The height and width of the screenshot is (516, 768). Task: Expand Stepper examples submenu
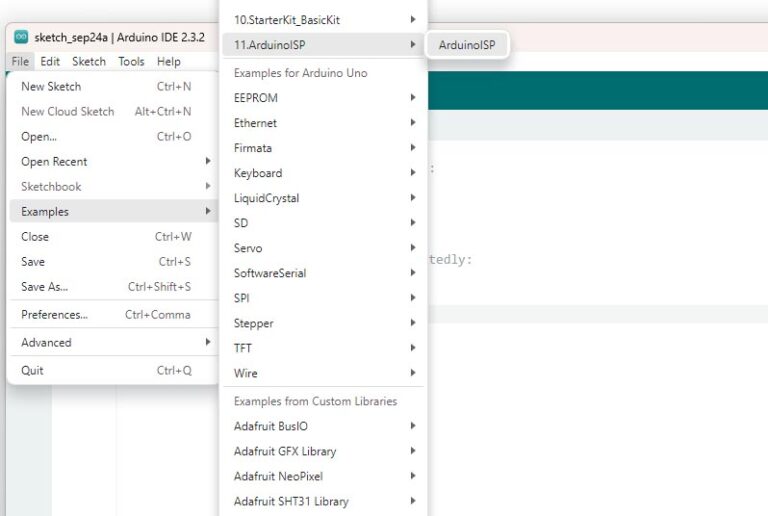point(323,323)
